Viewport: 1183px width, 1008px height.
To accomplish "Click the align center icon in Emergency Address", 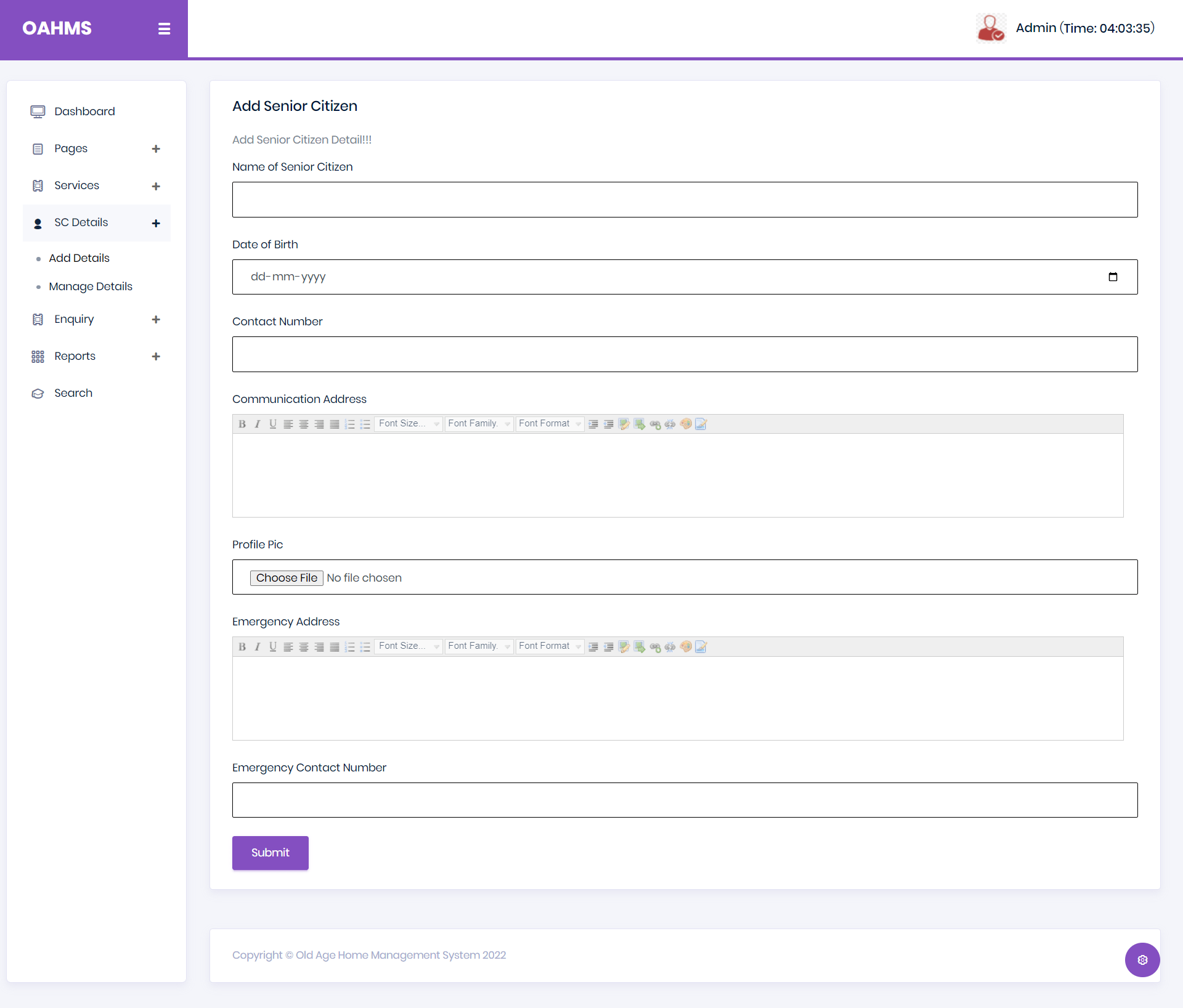I will click(x=304, y=646).
